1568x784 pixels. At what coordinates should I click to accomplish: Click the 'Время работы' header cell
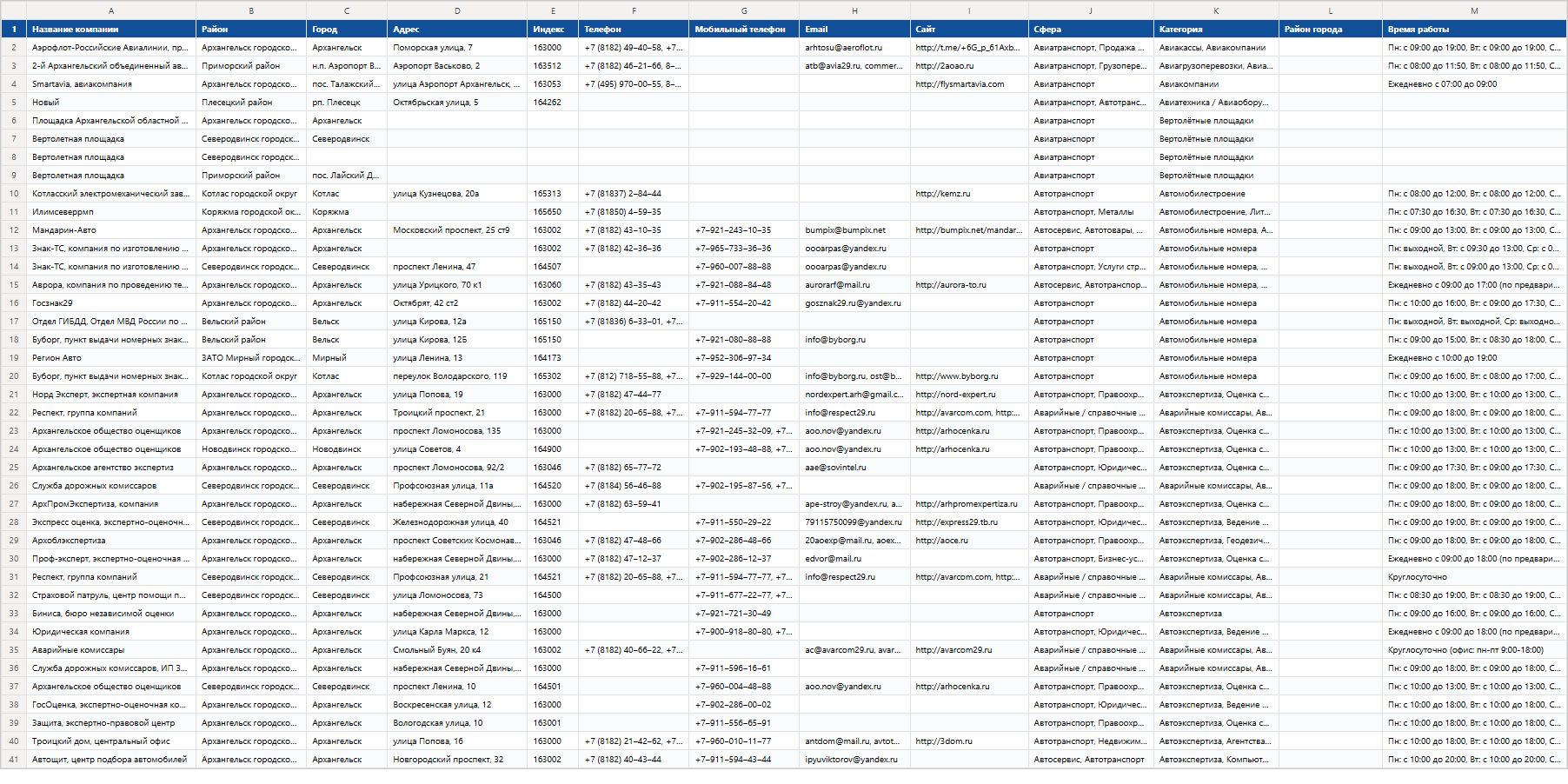[x=1474, y=30]
